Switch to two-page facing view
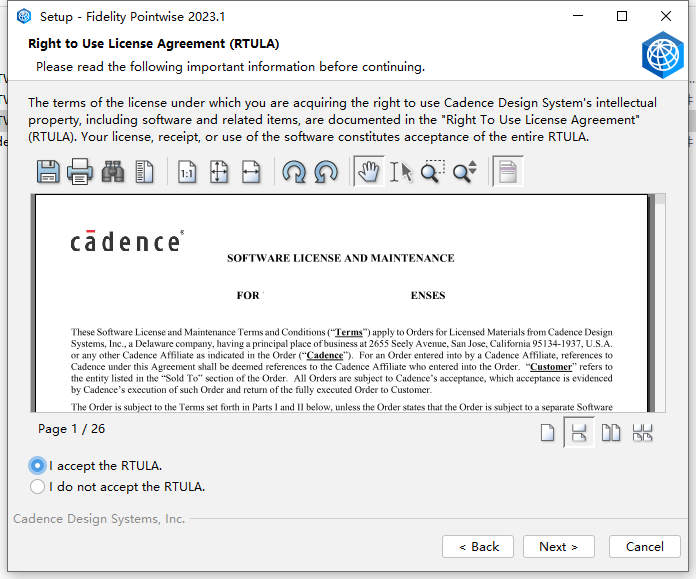The image size is (696, 579). [x=611, y=432]
